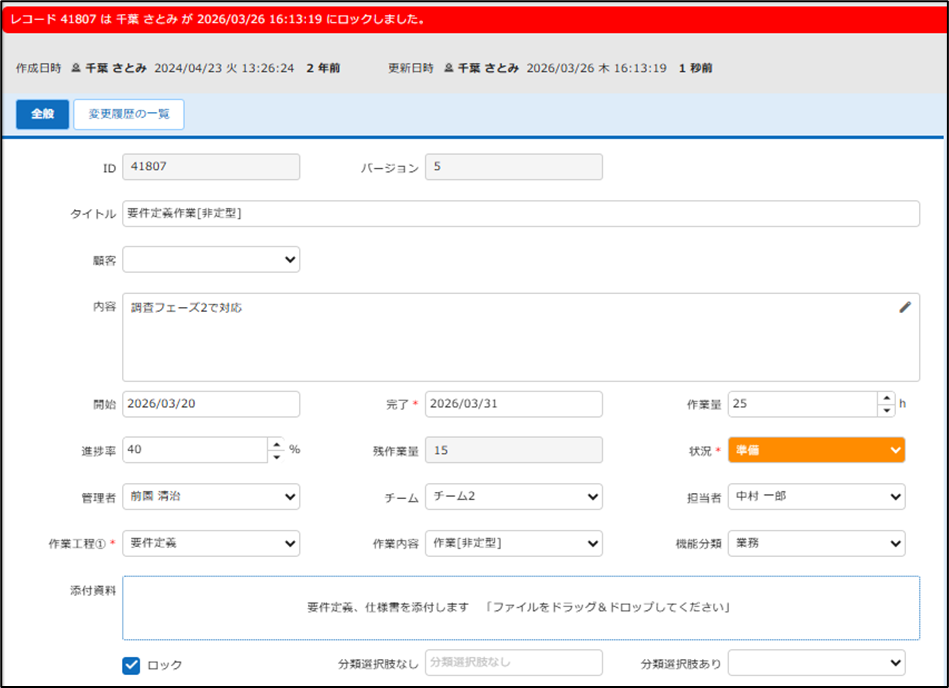Increase 作業量 with the up arrow

coord(886,398)
